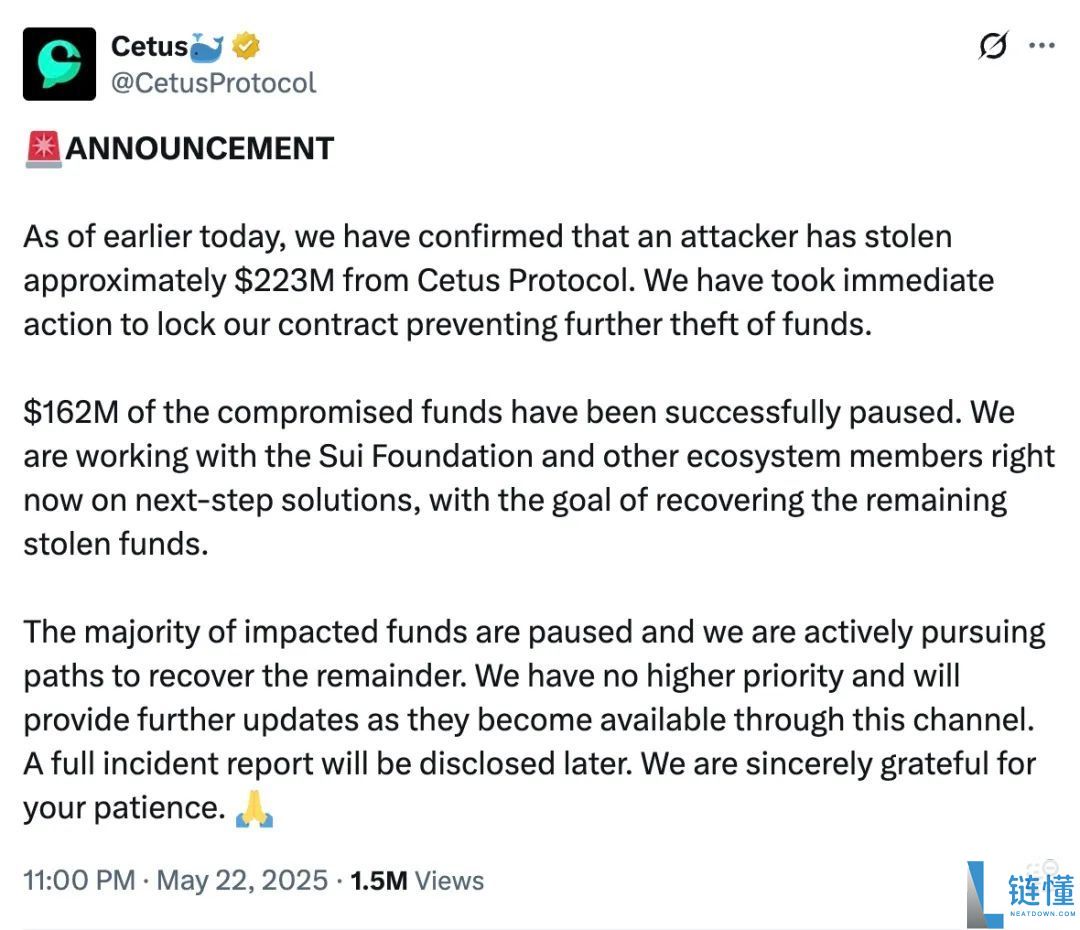Image resolution: width=1080 pixels, height=930 pixels.
Task: Click the NEATDOWN.COM watermark text
Action: [x=1041, y=913]
